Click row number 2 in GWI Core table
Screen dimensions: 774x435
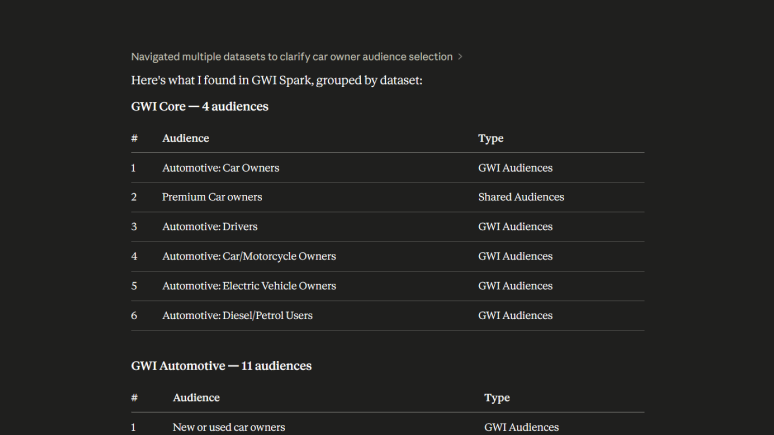coord(134,197)
